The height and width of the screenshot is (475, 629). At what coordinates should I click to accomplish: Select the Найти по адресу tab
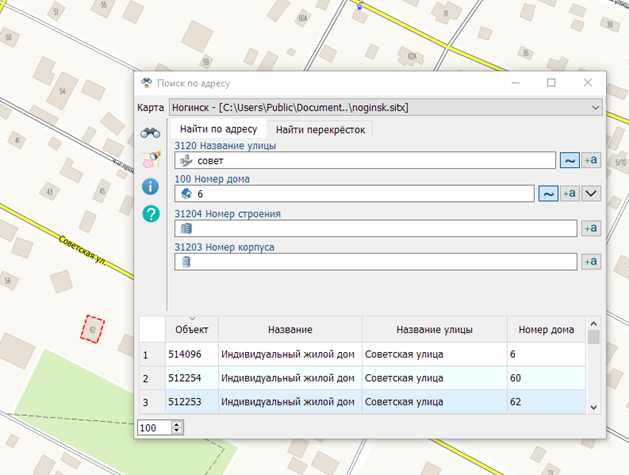pyautogui.click(x=218, y=129)
